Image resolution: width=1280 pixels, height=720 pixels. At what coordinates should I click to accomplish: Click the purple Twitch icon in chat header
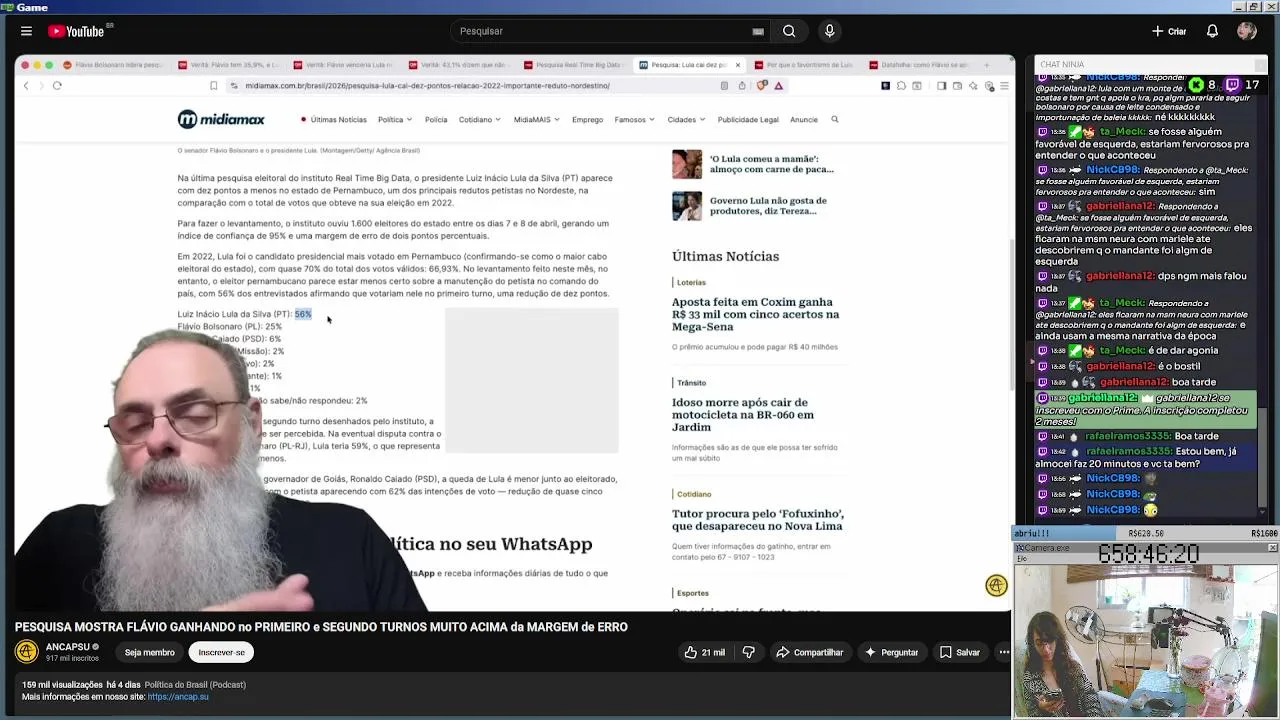[1232, 86]
